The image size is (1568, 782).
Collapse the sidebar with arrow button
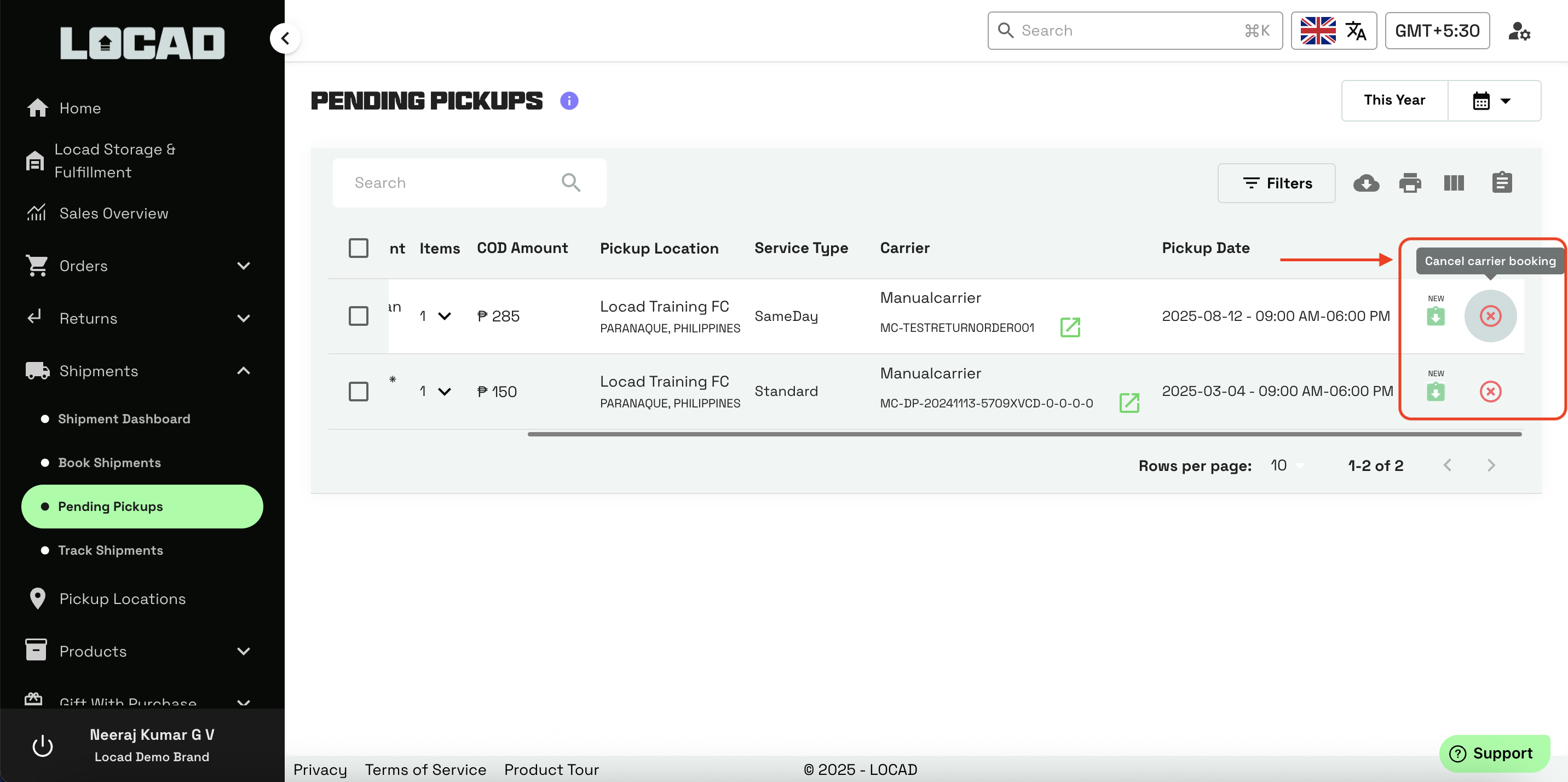(285, 38)
